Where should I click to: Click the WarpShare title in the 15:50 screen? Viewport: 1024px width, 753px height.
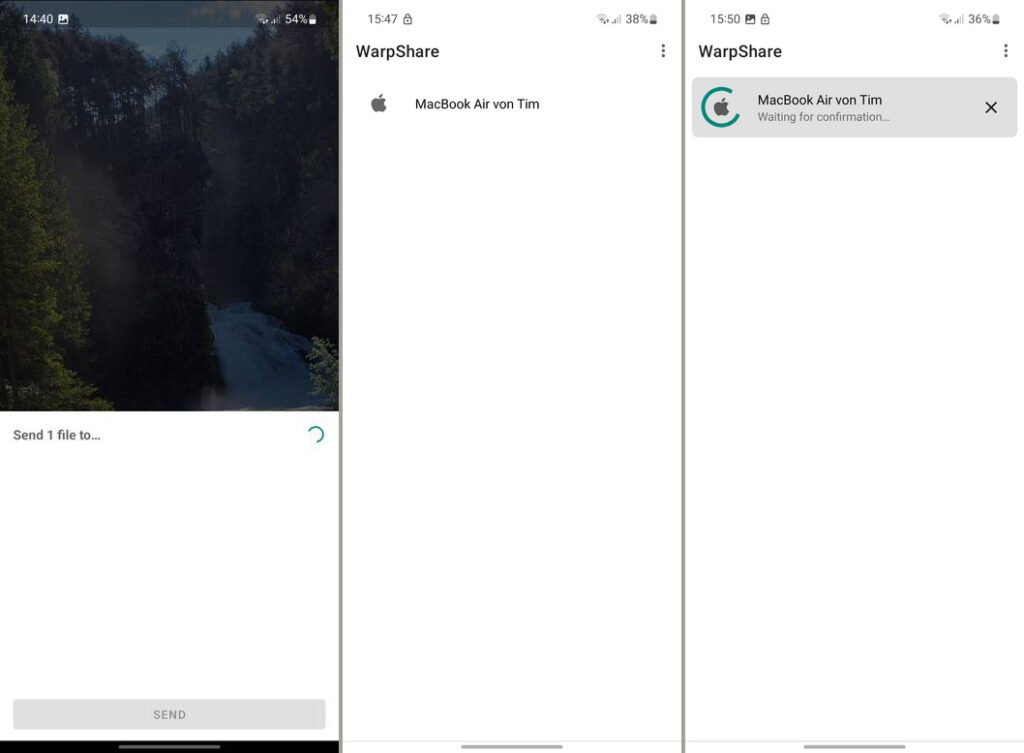740,52
